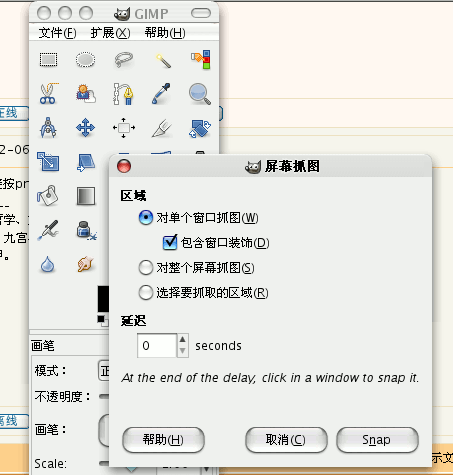
Task: Click the 延迟 section heading
Action: tap(133, 321)
